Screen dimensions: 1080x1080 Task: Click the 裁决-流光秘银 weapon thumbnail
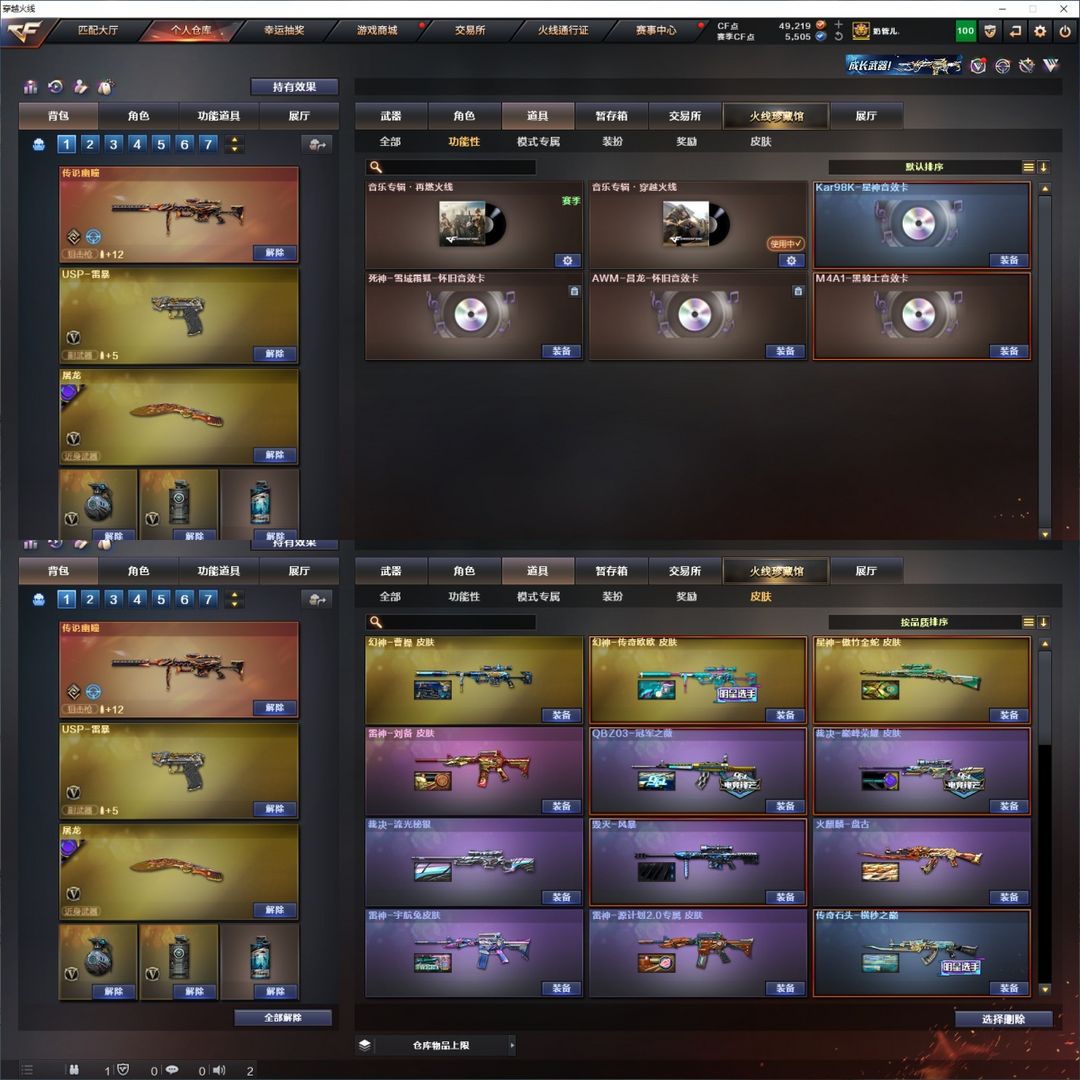[474, 864]
